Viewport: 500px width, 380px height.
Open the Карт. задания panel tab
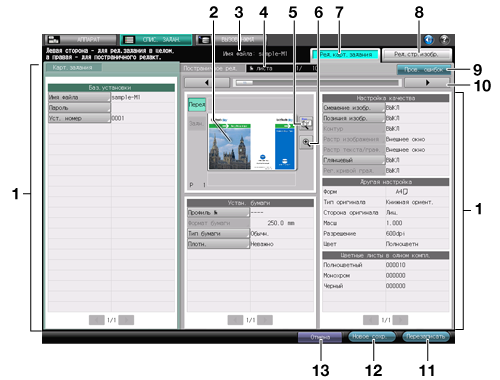coord(73,68)
